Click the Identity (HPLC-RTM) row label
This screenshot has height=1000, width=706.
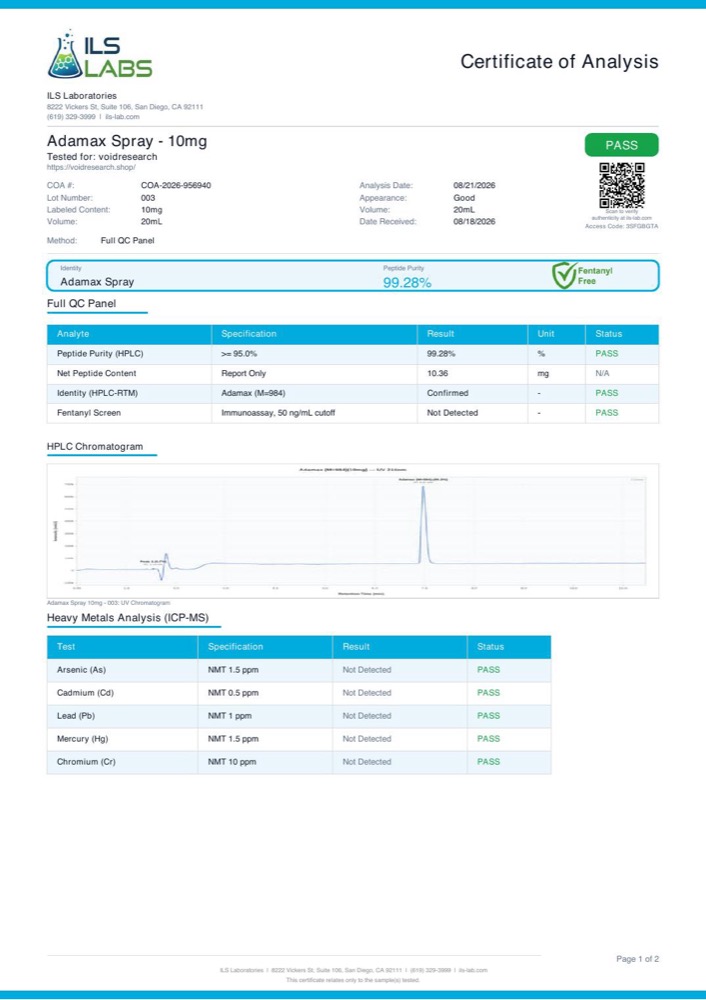click(97, 393)
